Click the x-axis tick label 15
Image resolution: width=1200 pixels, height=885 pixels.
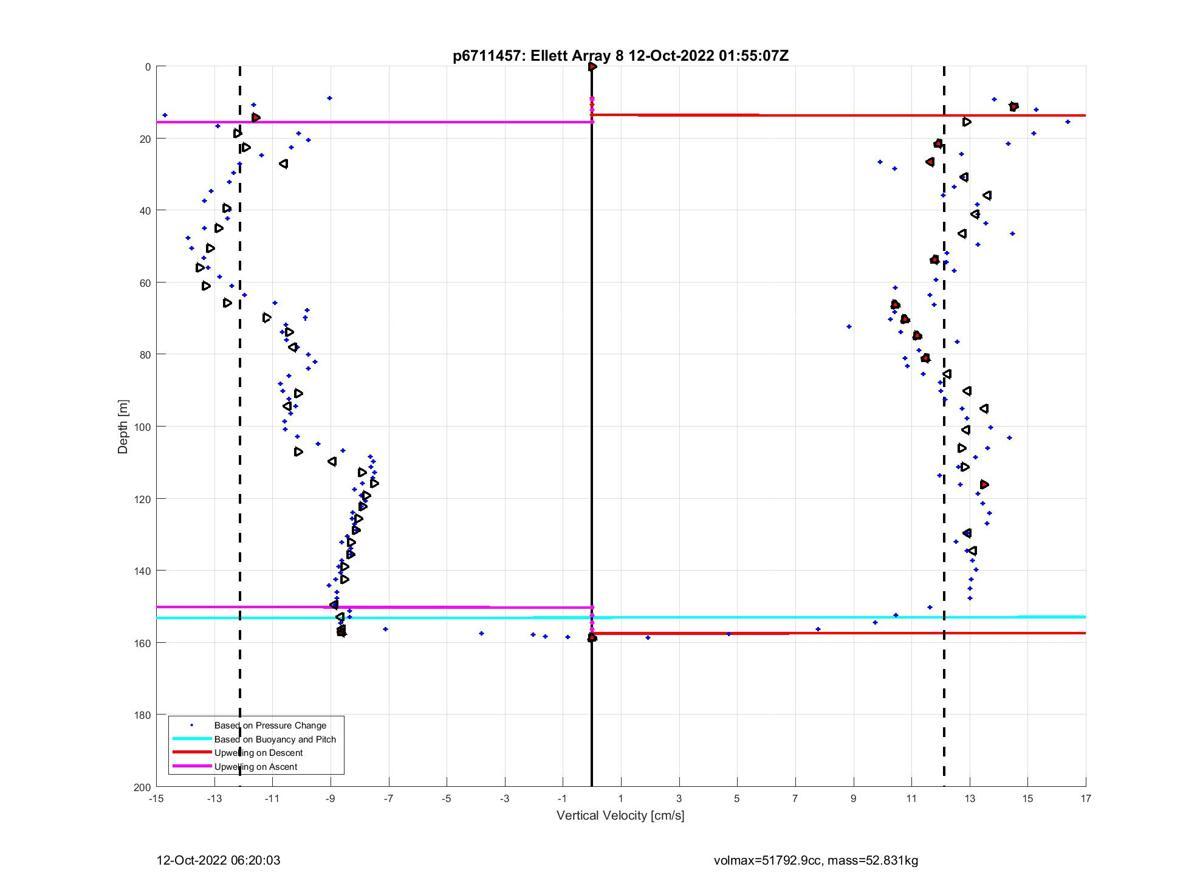point(1028,798)
